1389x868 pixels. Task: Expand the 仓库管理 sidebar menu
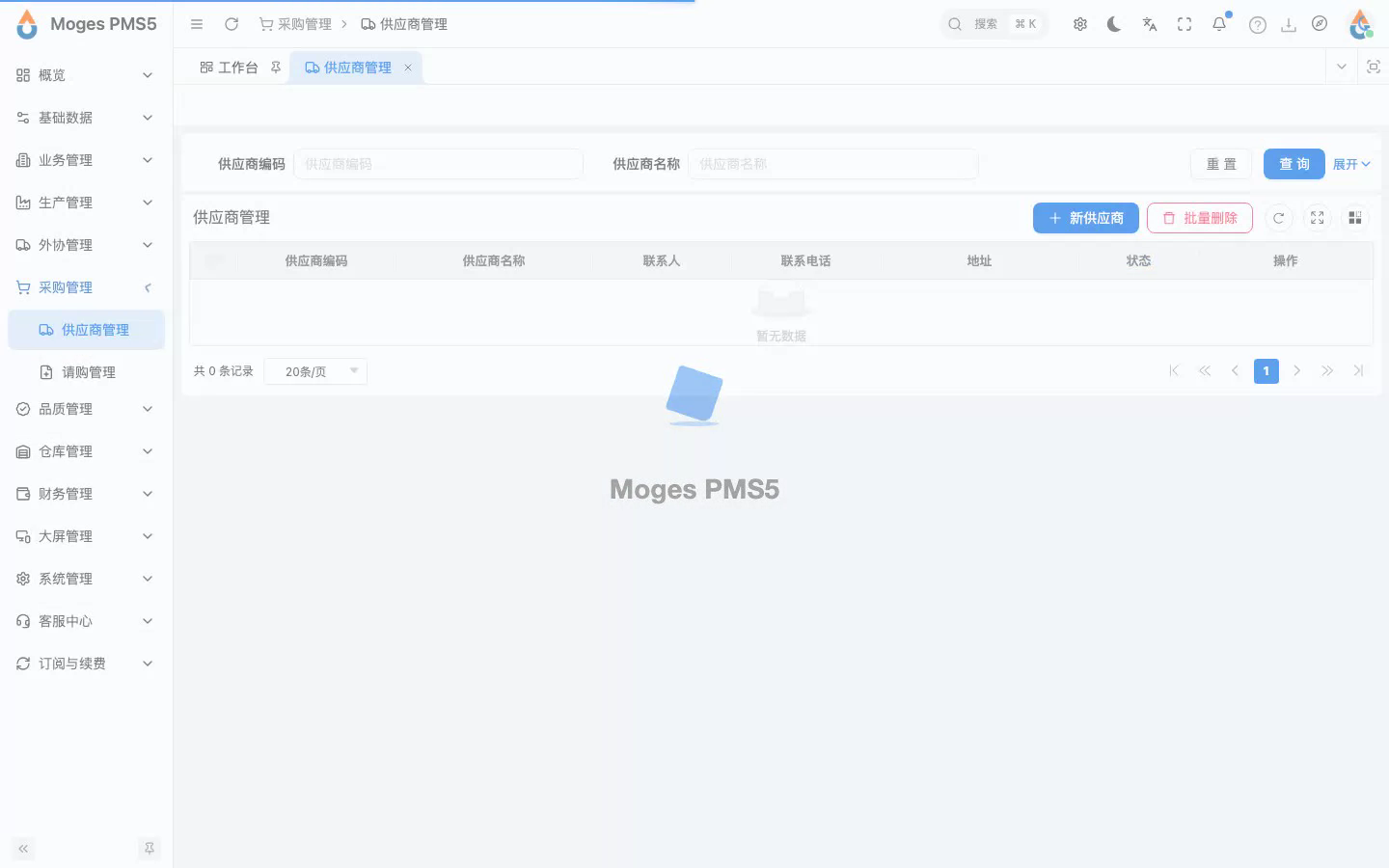(x=87, y=451)
